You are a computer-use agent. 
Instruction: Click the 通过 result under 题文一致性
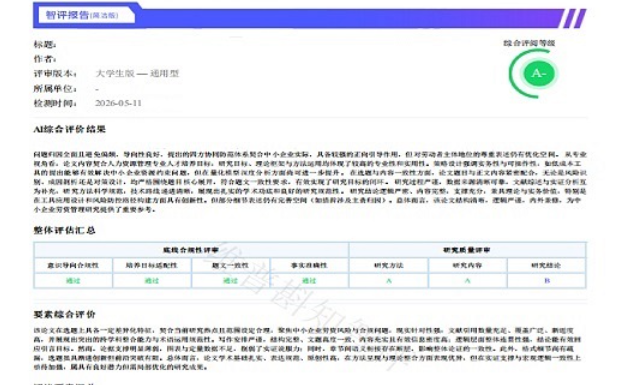[x=231, y=281]
